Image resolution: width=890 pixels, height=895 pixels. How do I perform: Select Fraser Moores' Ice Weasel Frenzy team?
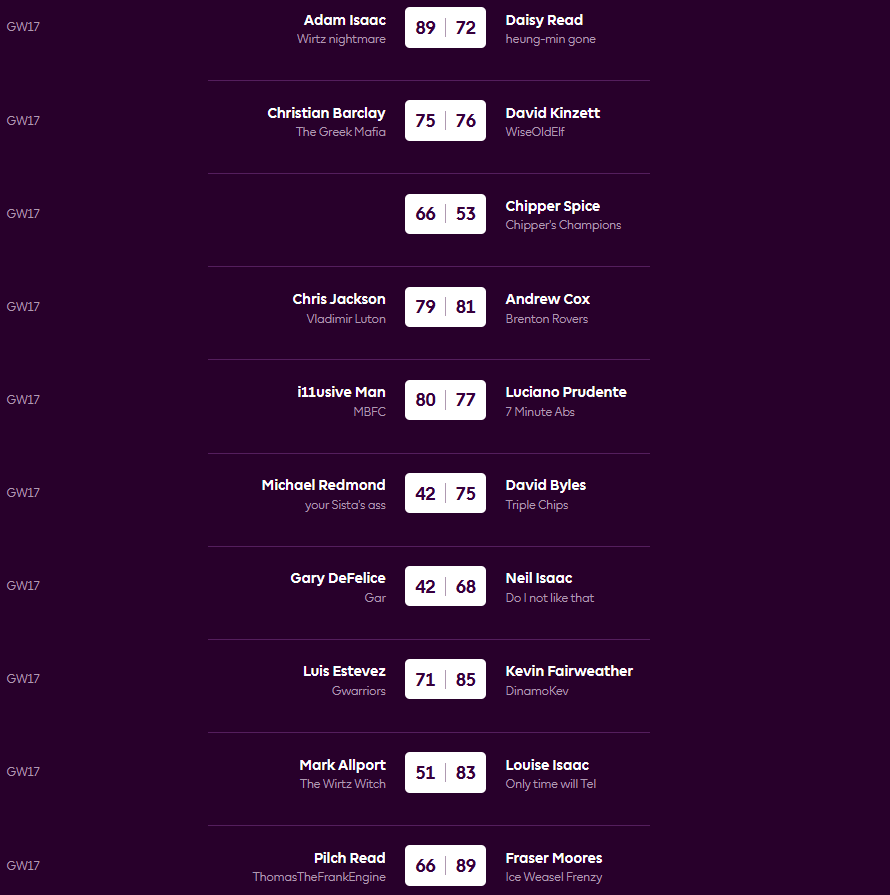553,877
